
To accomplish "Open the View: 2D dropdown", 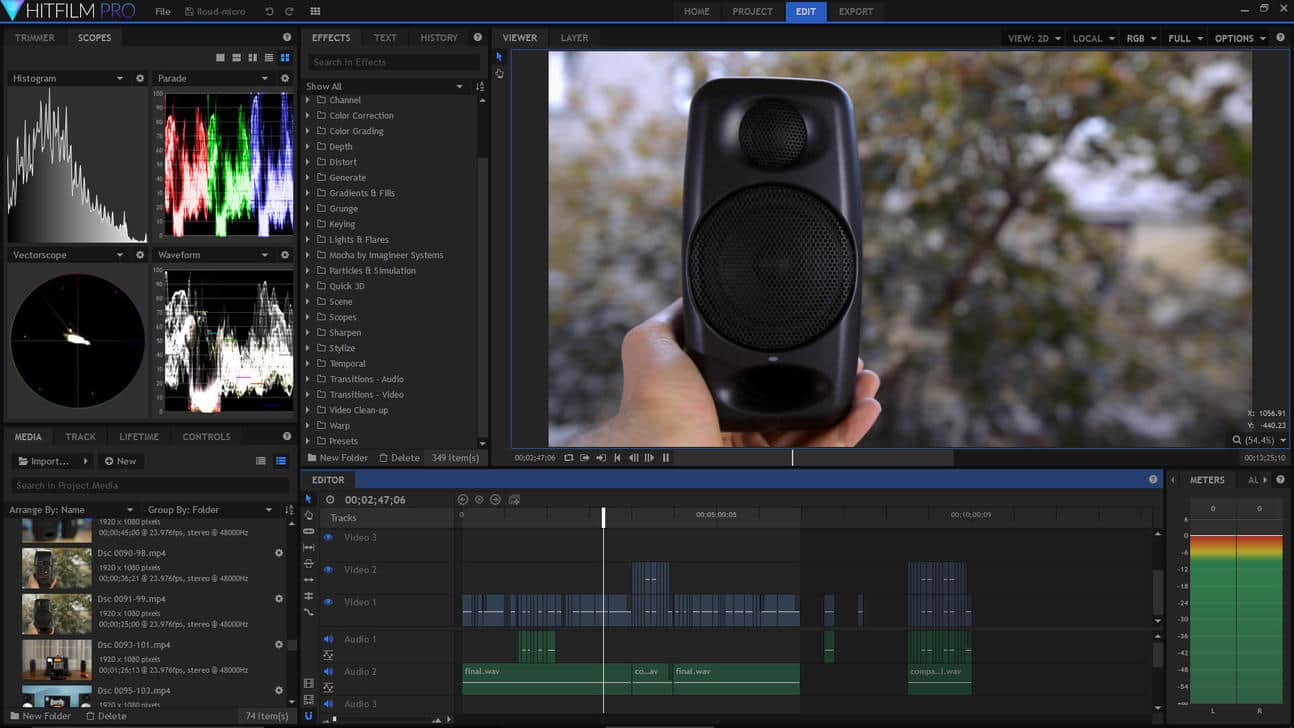I will click(1034, 38).
